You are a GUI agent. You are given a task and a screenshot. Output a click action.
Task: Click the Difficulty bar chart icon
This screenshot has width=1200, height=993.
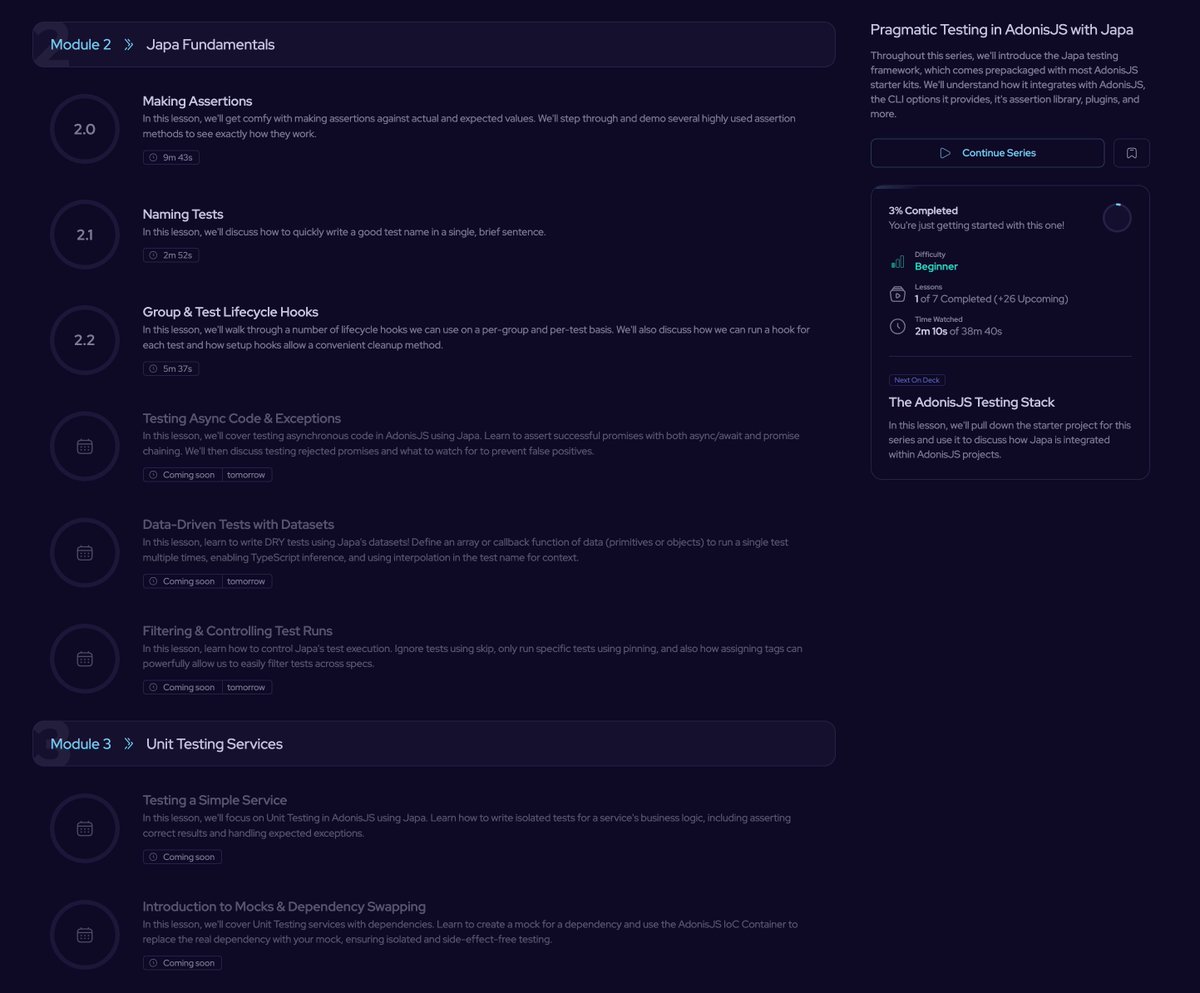(x=897, y=262)
